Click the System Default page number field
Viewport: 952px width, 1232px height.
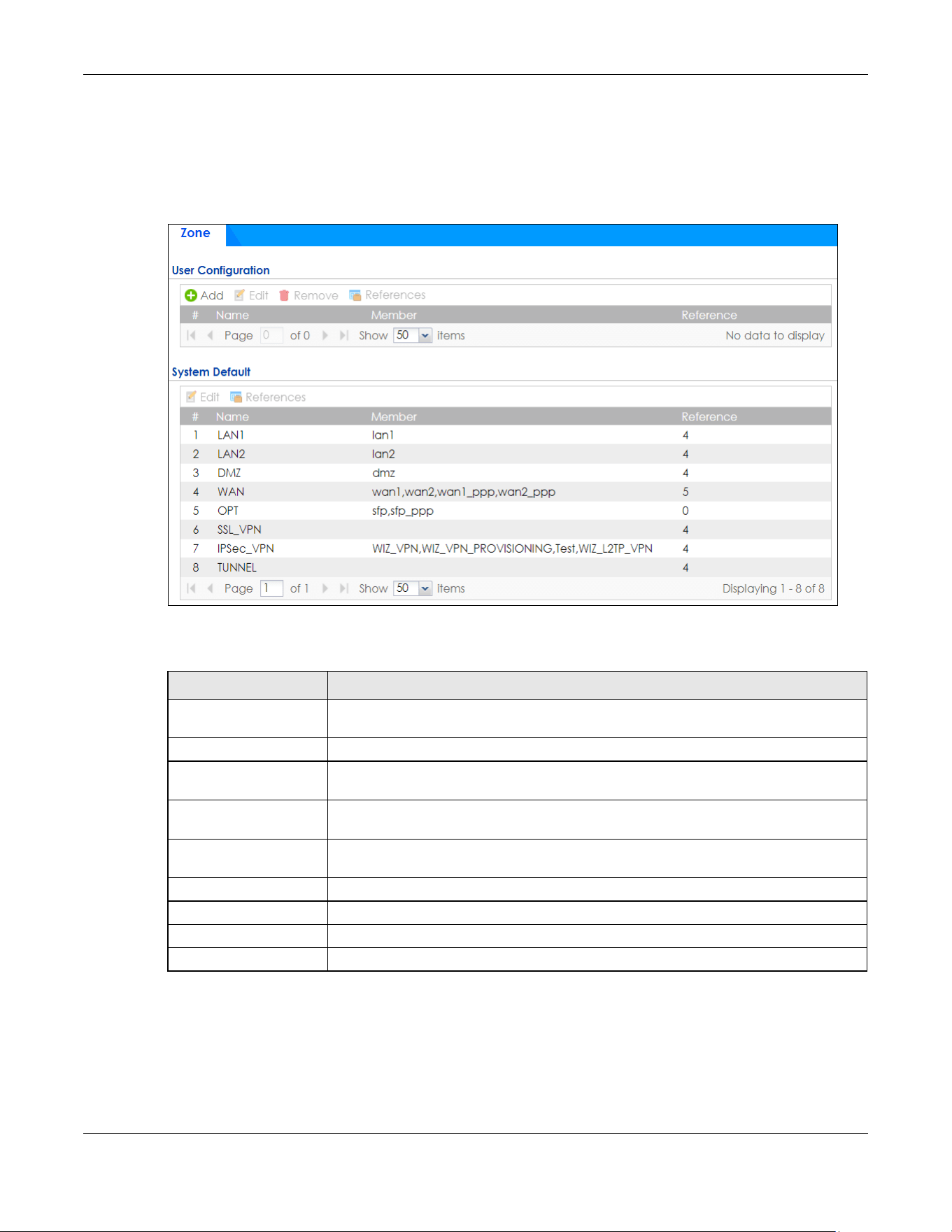click(271, 588)
